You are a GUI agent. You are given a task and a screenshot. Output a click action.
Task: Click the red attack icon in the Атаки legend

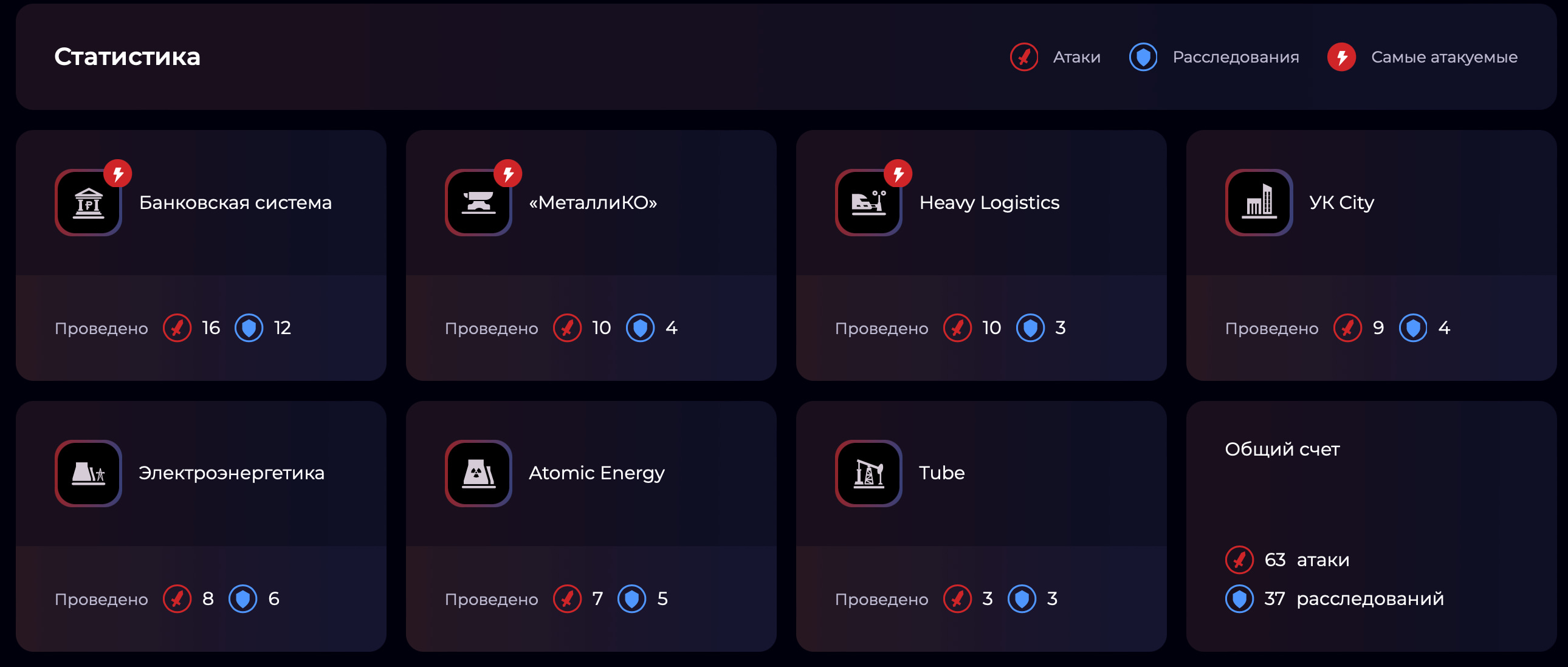[1025, 57]
